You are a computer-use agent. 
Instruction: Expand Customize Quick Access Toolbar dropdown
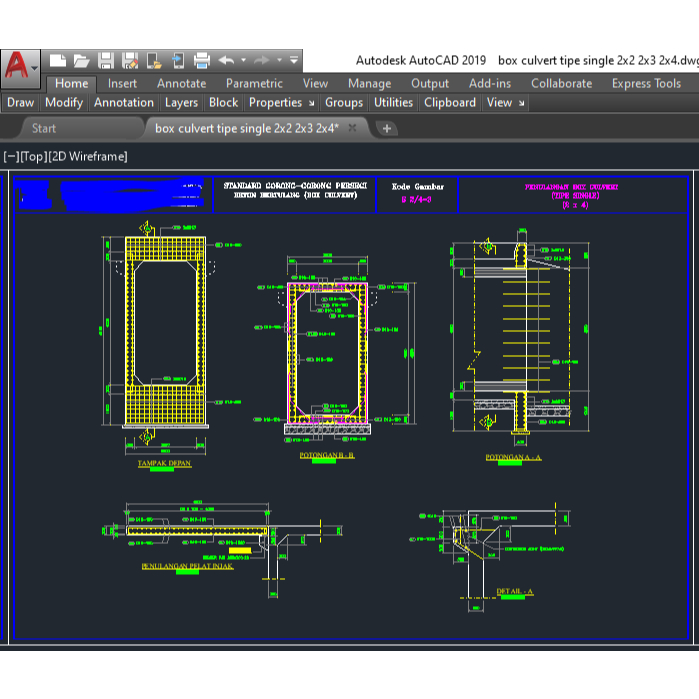[294, 60]
